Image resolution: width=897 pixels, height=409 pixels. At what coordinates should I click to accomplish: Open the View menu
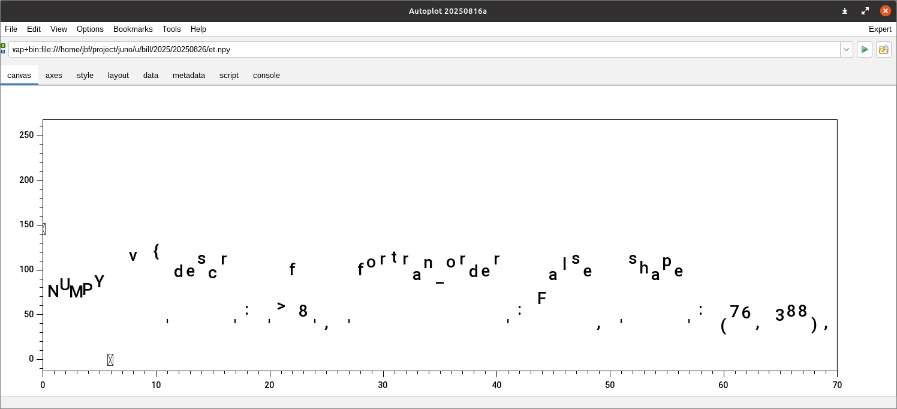(59, 29)
